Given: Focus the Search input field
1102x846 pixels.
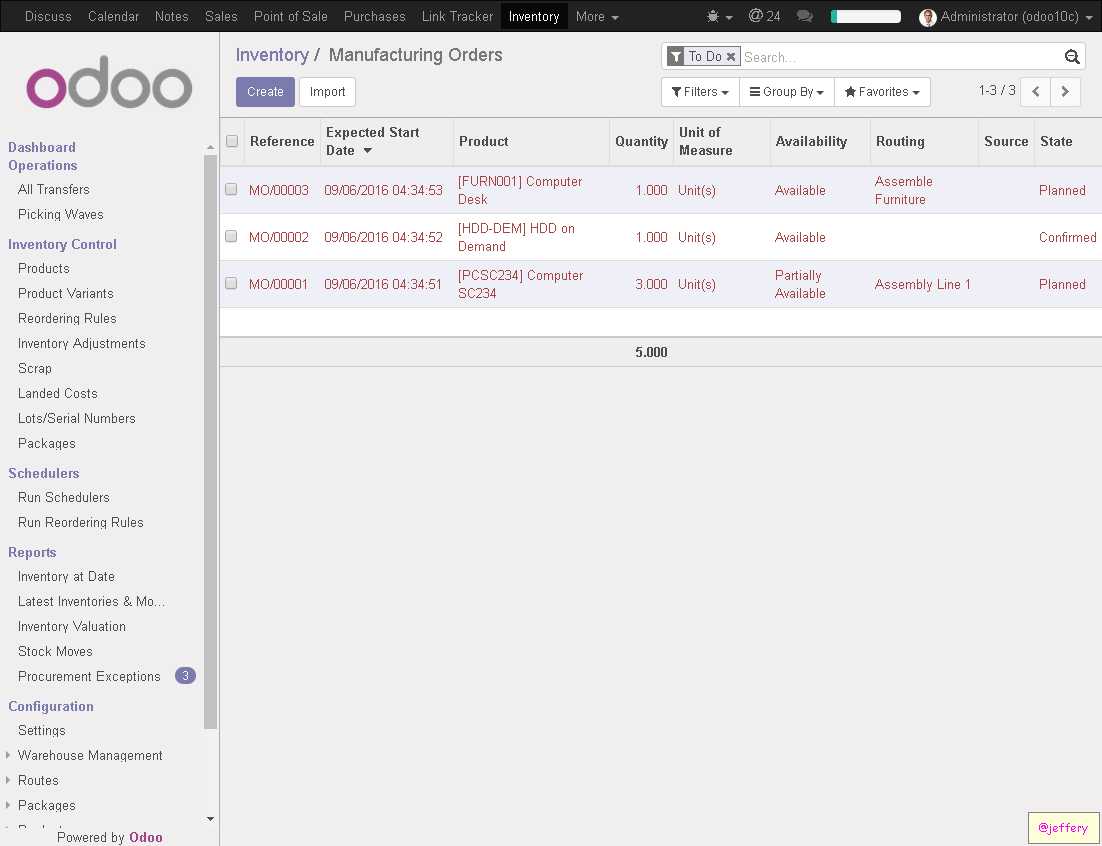Looking at the screenshot, I should tap(902, 57).
